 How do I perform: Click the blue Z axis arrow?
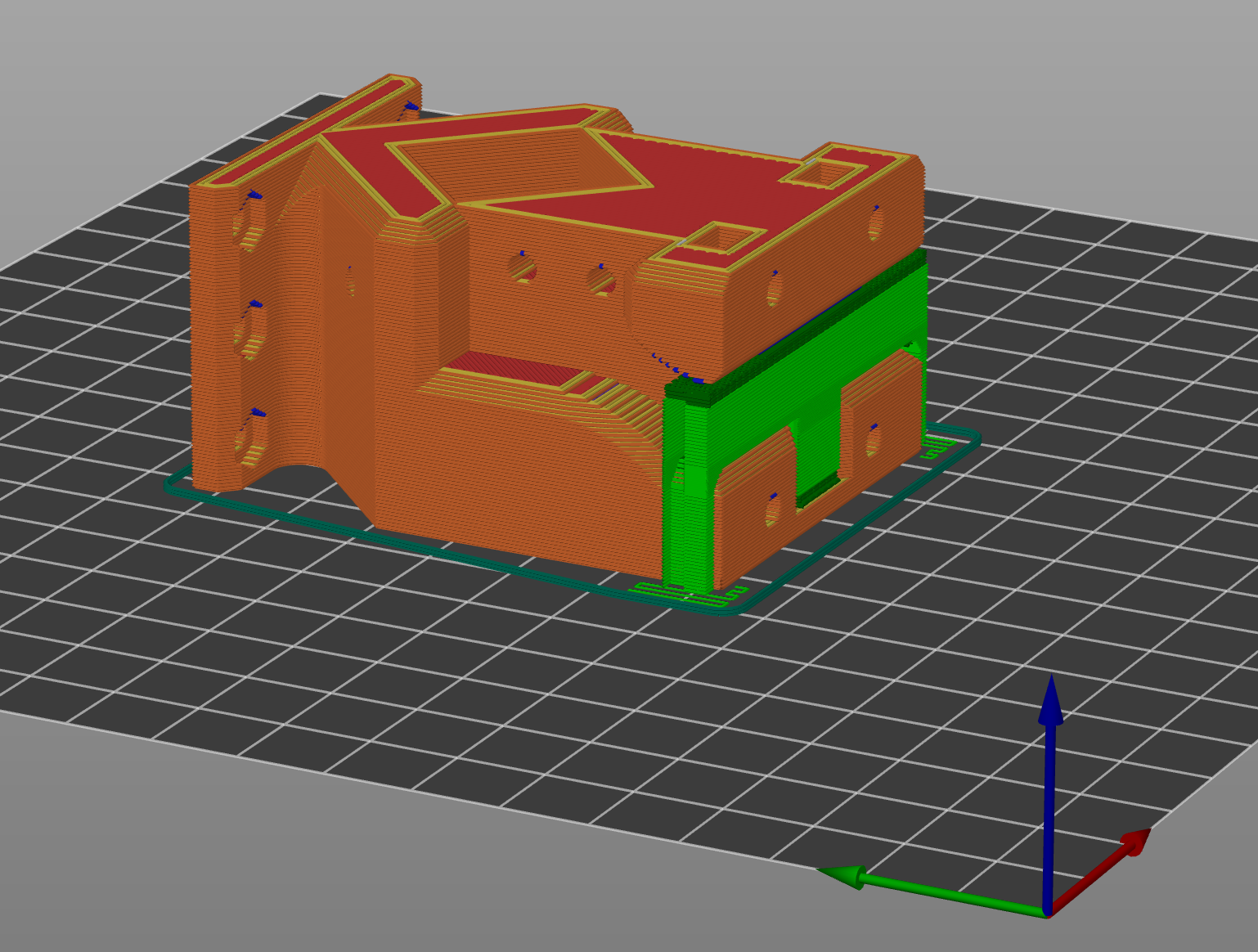click(1050, 793)
